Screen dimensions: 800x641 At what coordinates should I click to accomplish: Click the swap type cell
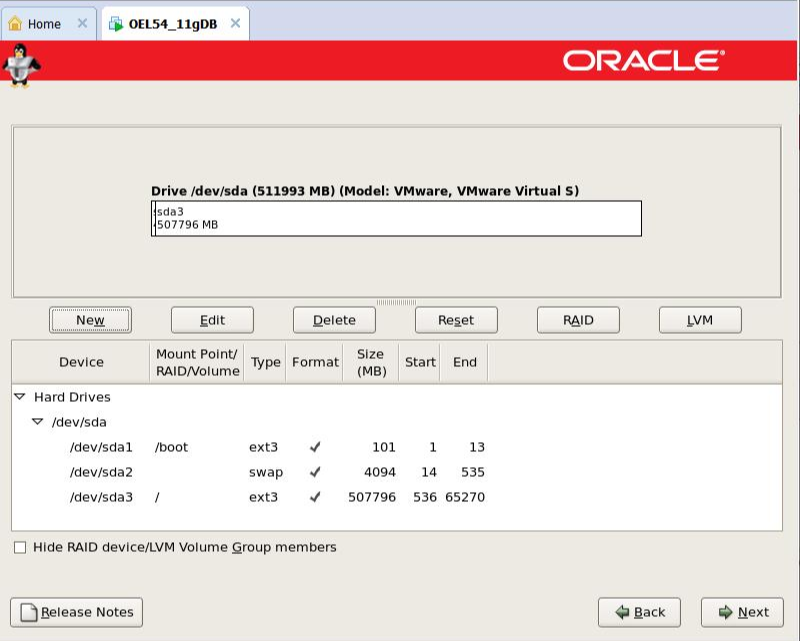[x=266, y=472]
